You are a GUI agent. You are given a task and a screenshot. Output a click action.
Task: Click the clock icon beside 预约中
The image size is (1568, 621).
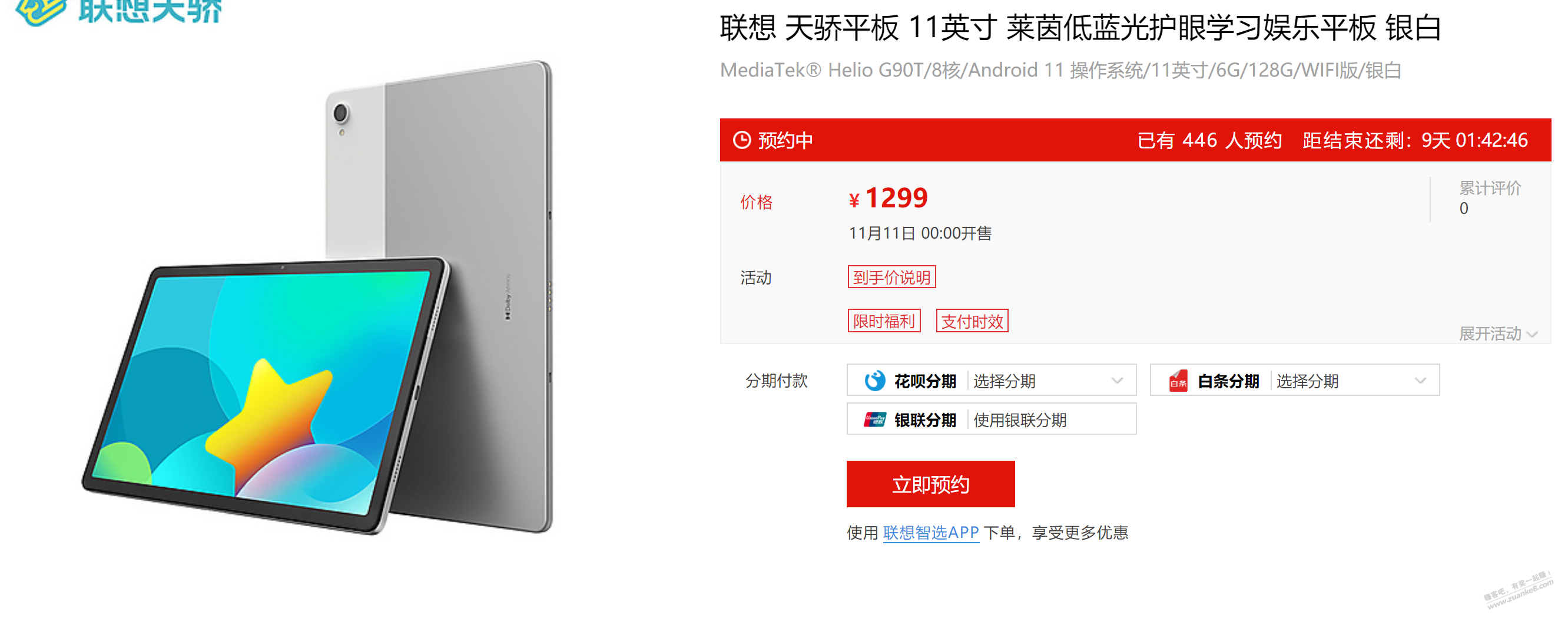click(x=741, y=140)
